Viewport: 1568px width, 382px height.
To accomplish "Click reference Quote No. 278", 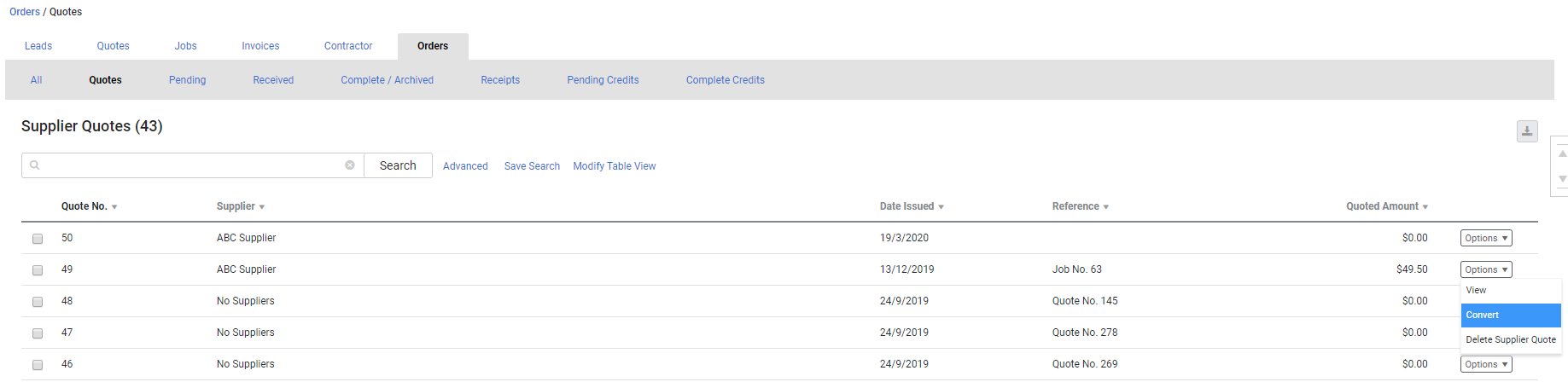I will click(x=1085, y=333).
